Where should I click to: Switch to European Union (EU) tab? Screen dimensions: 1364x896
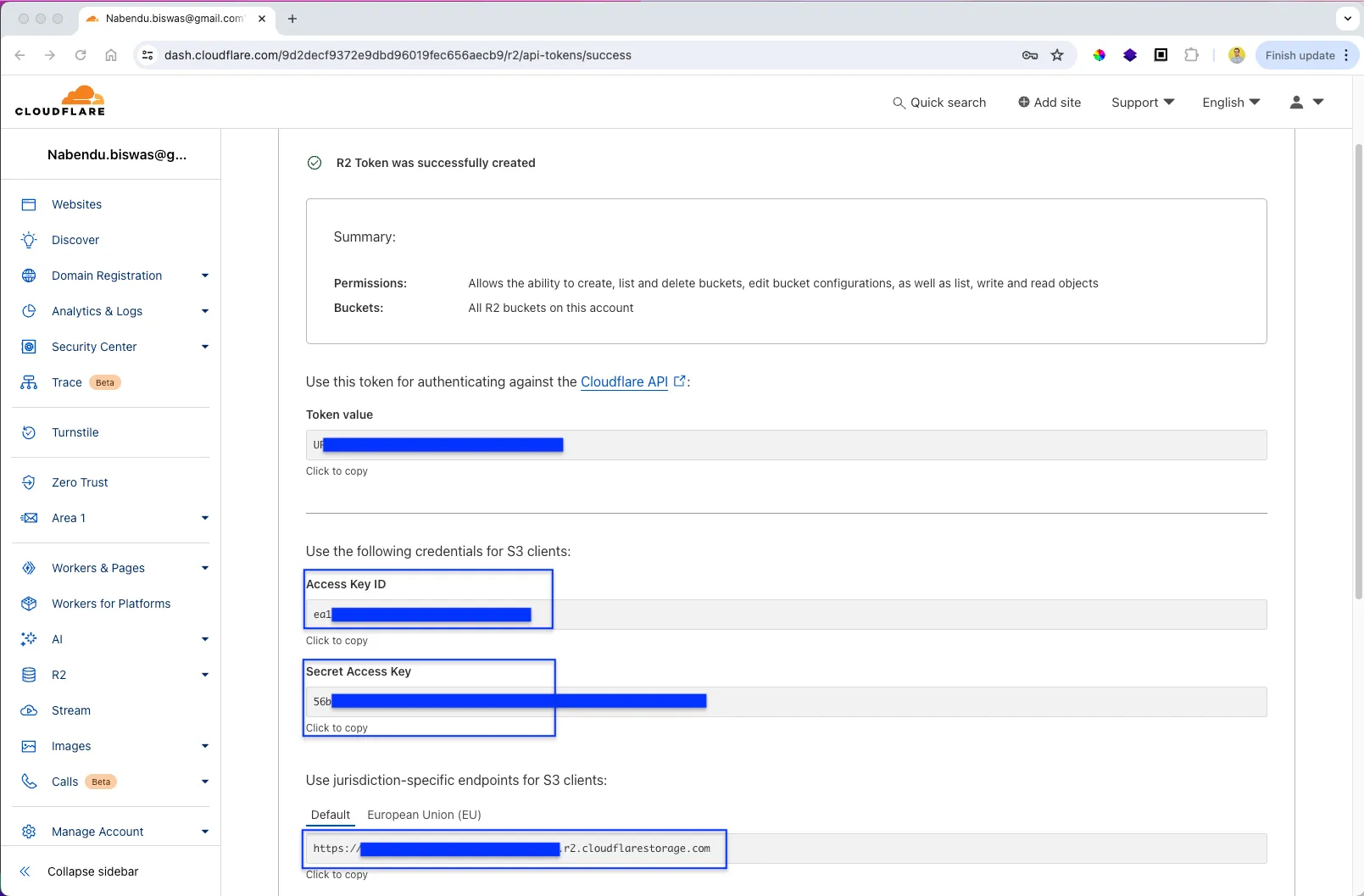click(x=424, y=815)
